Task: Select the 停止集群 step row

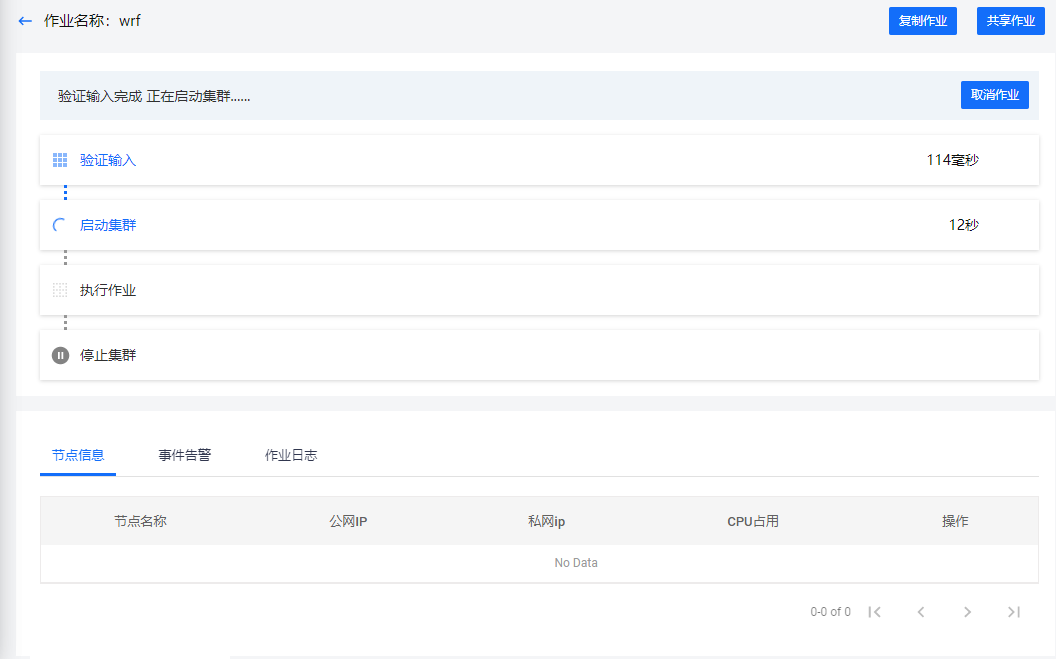Action: coord(539,355)
